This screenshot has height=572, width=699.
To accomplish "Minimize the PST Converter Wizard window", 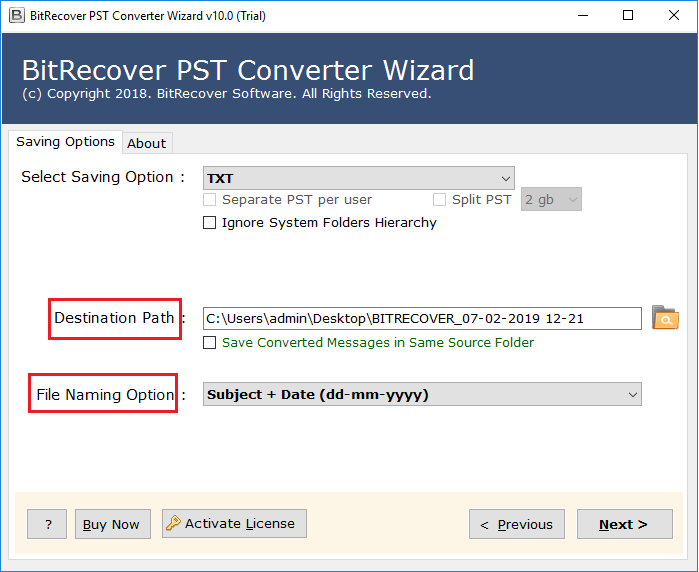I will pyautogui.click(x=583, y=16).
